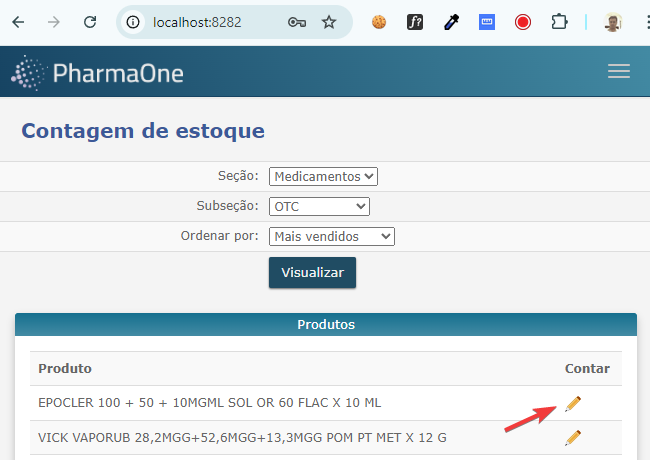
Task: Expand the Subseção dropdown showing OTC
Action: (x=319, y=206)
